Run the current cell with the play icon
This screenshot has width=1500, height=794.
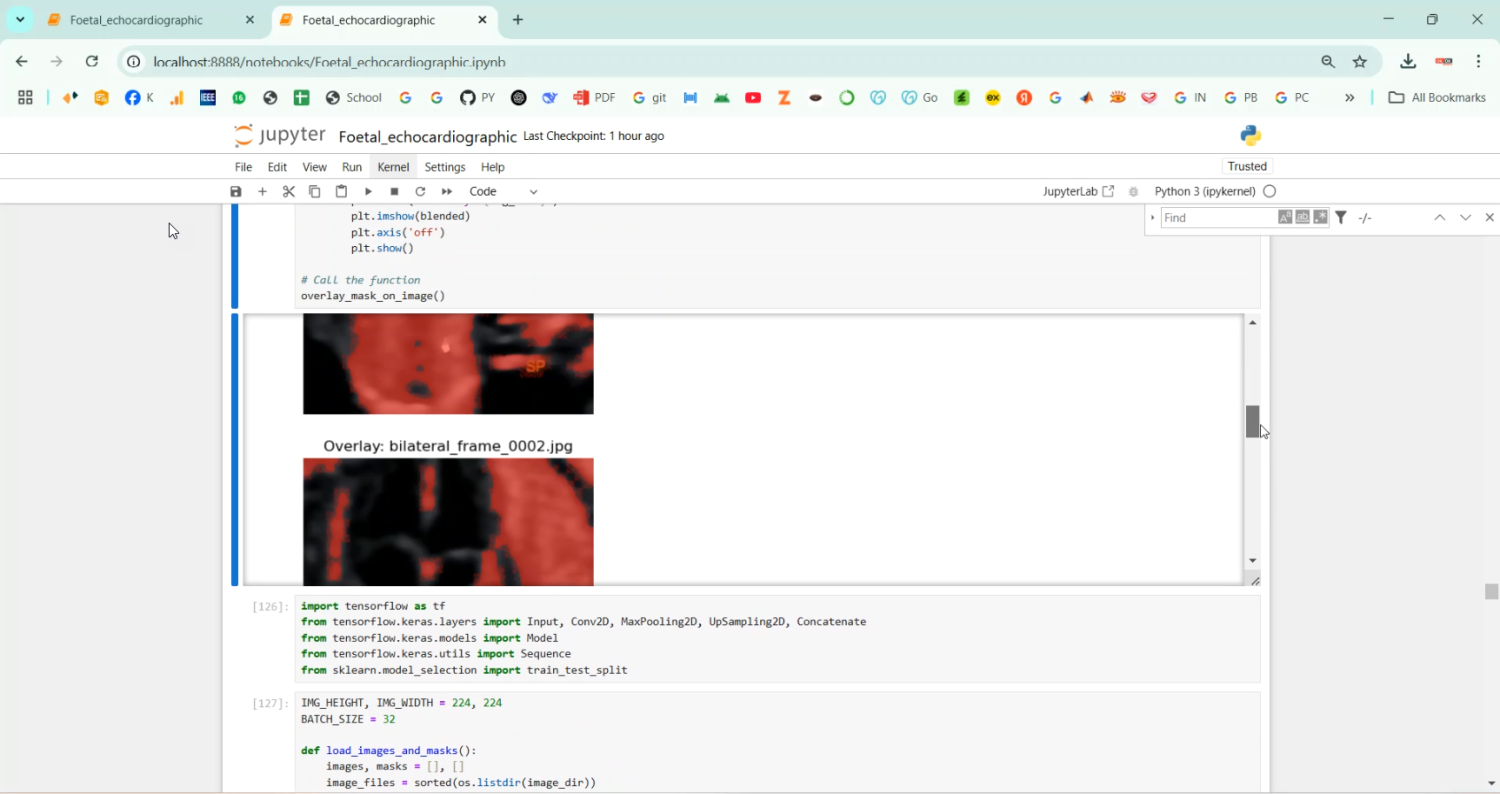[368, 191]
